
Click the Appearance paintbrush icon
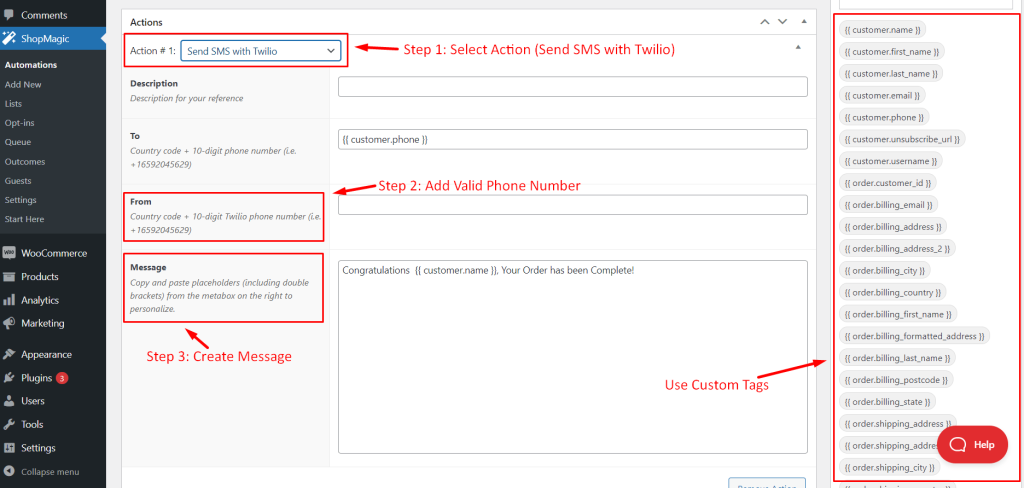(x=9, y=354)
